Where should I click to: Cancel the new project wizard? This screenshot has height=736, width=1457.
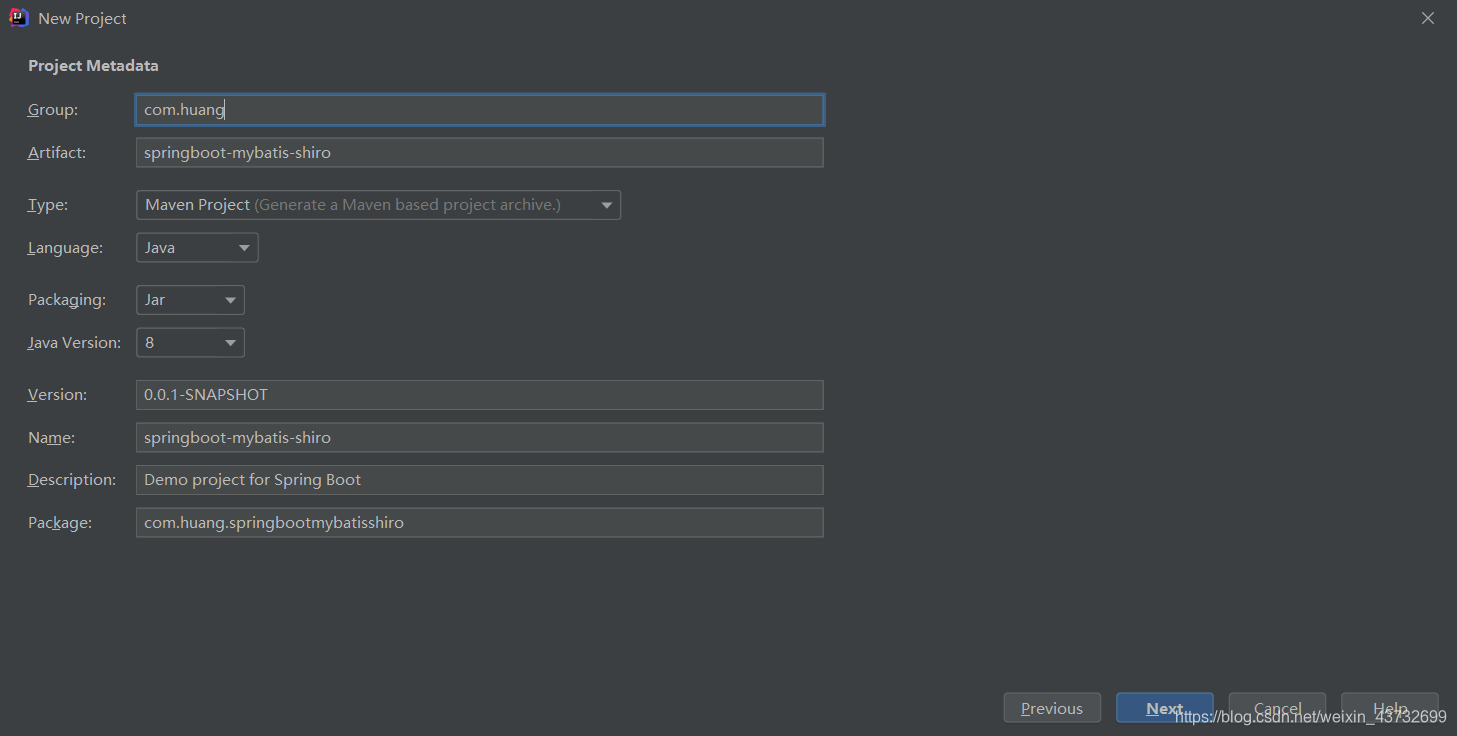pyautogui.click(x=1277, y=708)
